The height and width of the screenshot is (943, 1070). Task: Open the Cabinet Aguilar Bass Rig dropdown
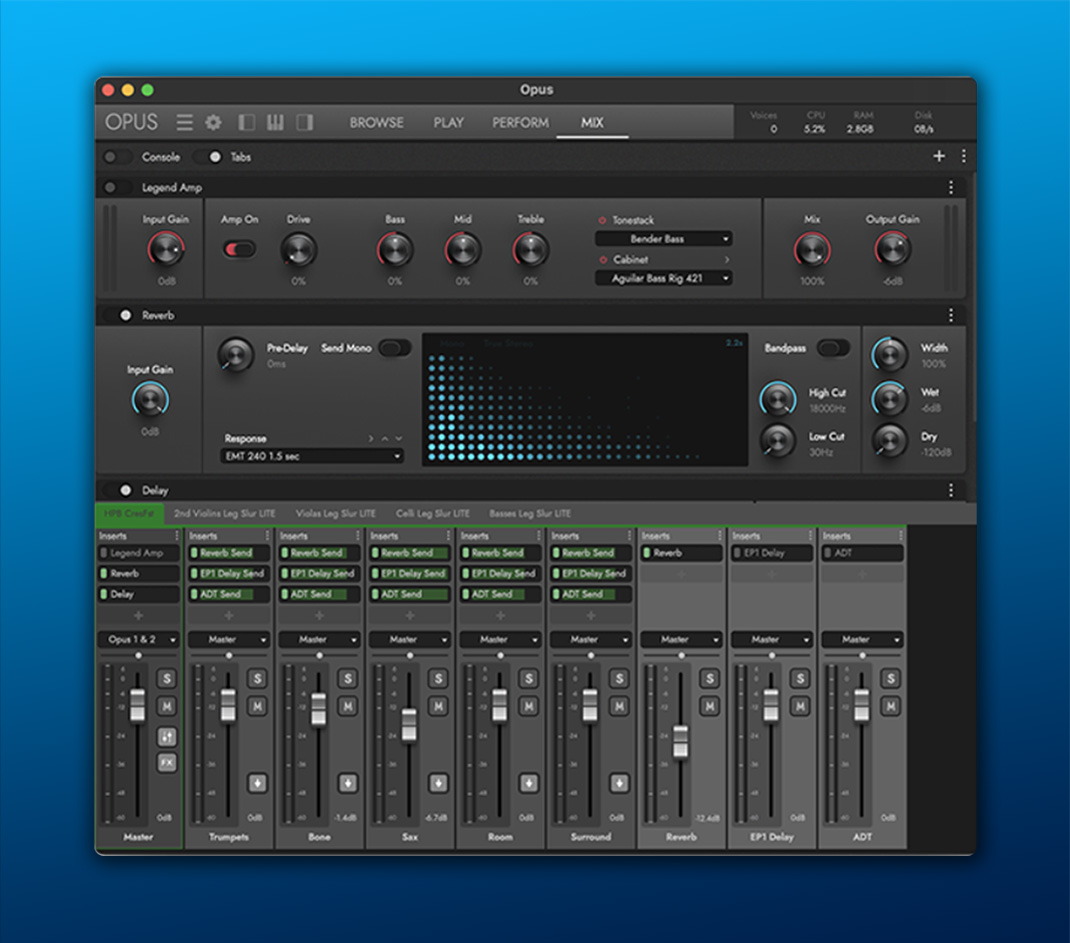(663, 278)
